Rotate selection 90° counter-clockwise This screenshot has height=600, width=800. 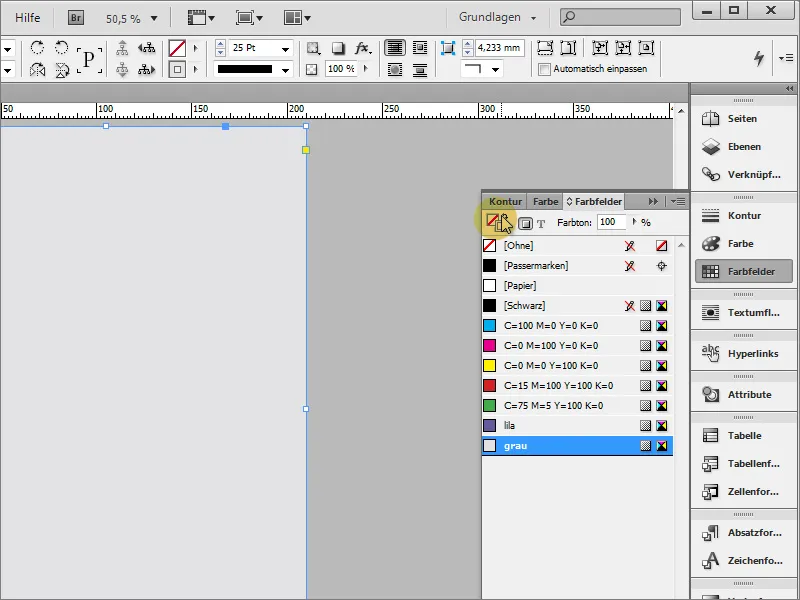pos(62,48)
